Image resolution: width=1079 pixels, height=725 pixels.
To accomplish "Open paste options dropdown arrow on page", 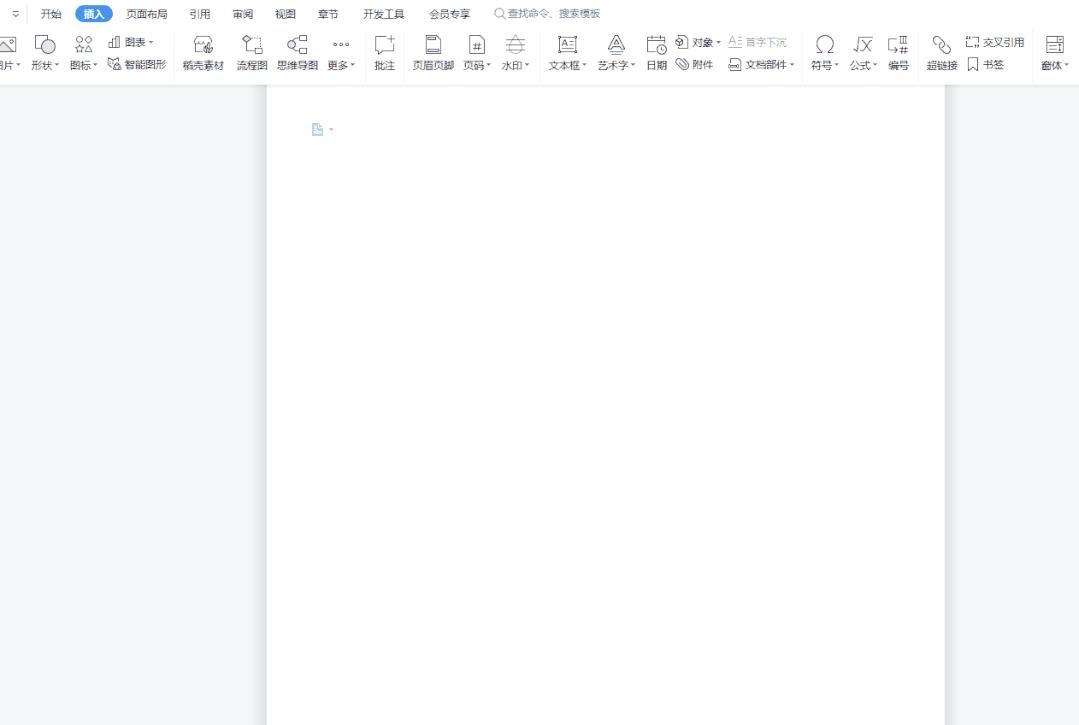I will tap(331, 129).
